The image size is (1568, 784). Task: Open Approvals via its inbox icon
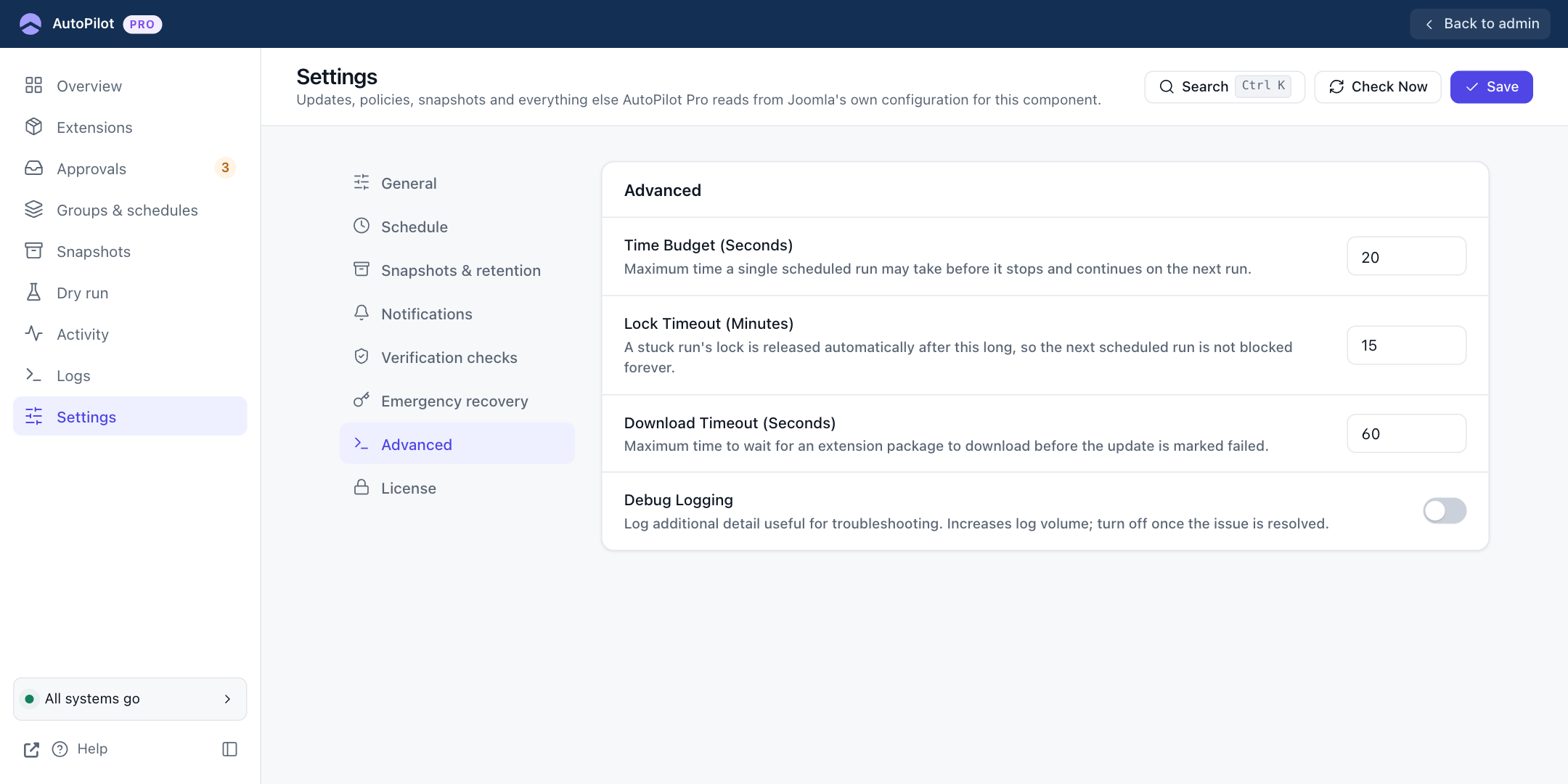33,168
